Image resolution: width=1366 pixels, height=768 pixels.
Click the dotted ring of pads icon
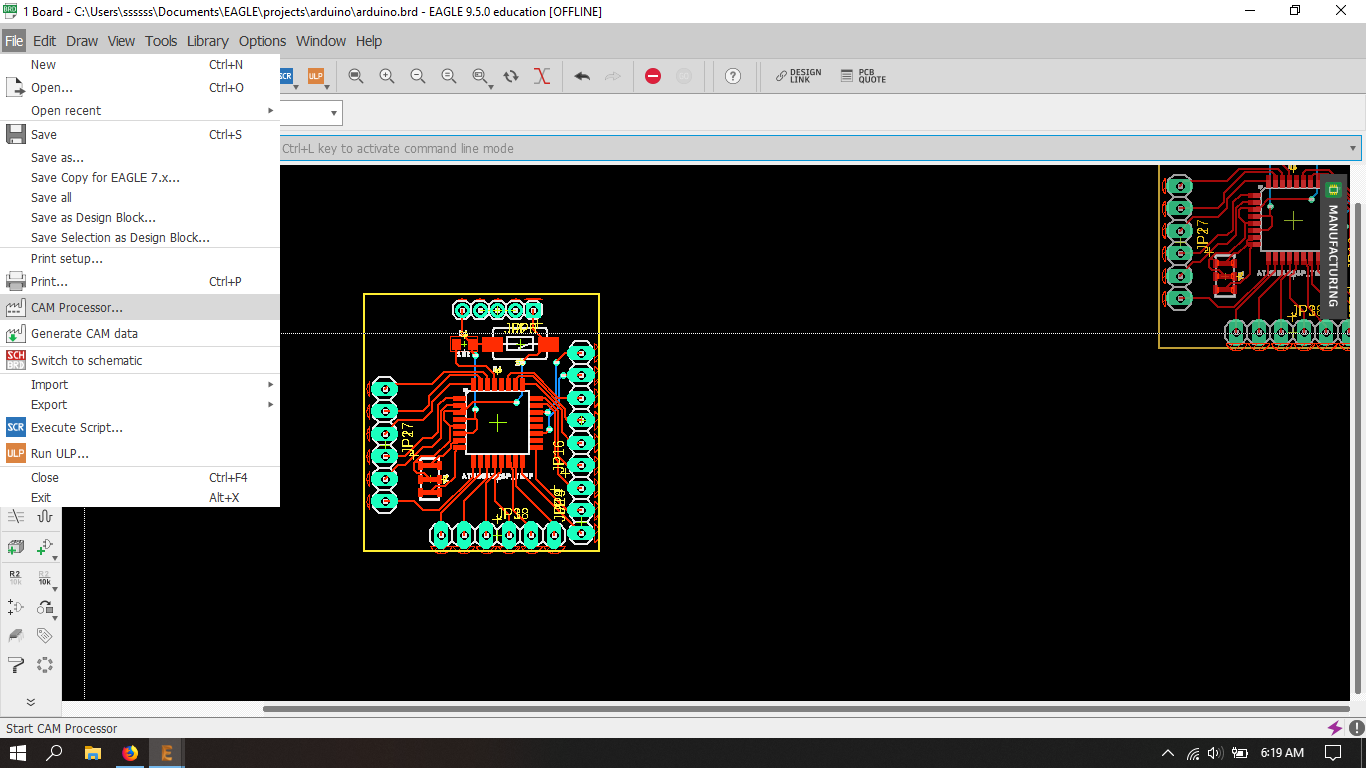(45, 664)
